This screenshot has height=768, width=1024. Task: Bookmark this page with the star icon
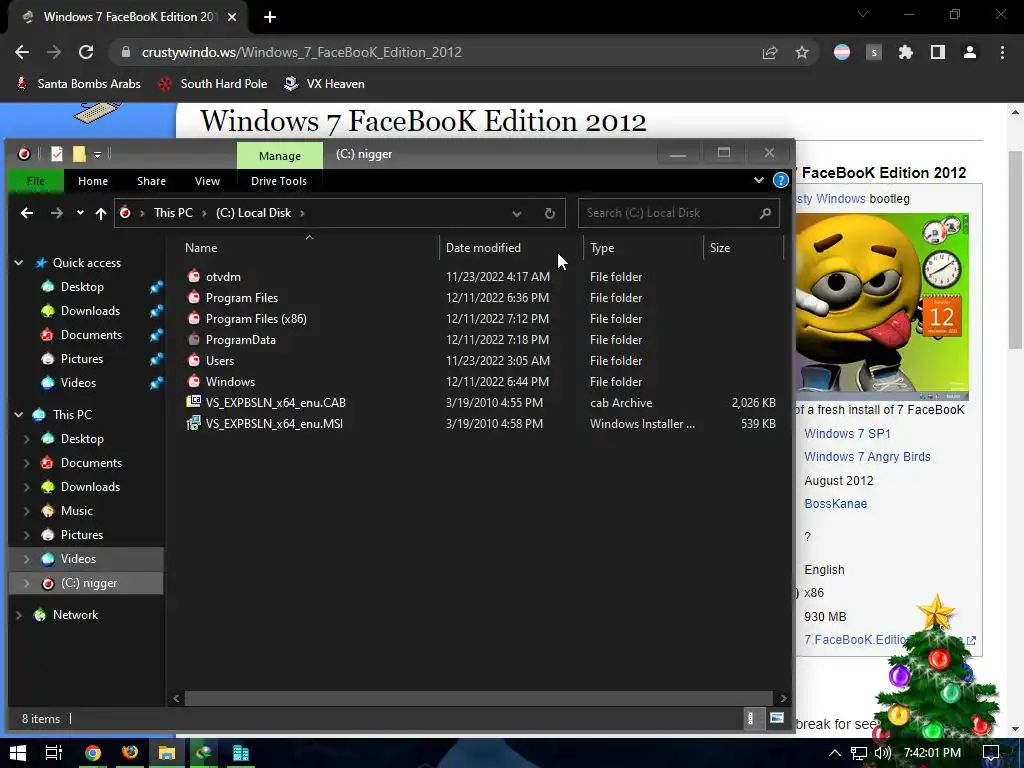[x=802, y=52]
